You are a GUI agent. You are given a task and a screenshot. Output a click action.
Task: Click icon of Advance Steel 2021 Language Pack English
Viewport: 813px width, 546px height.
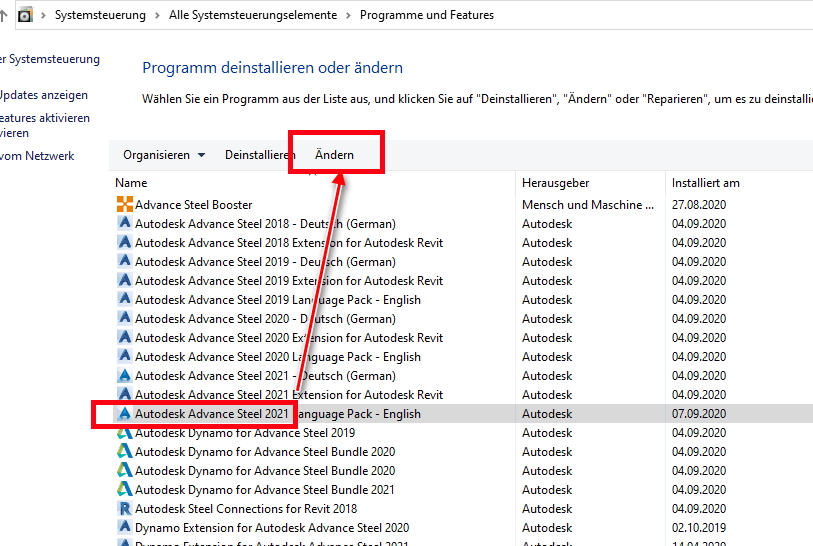click(x=124, y=413)
